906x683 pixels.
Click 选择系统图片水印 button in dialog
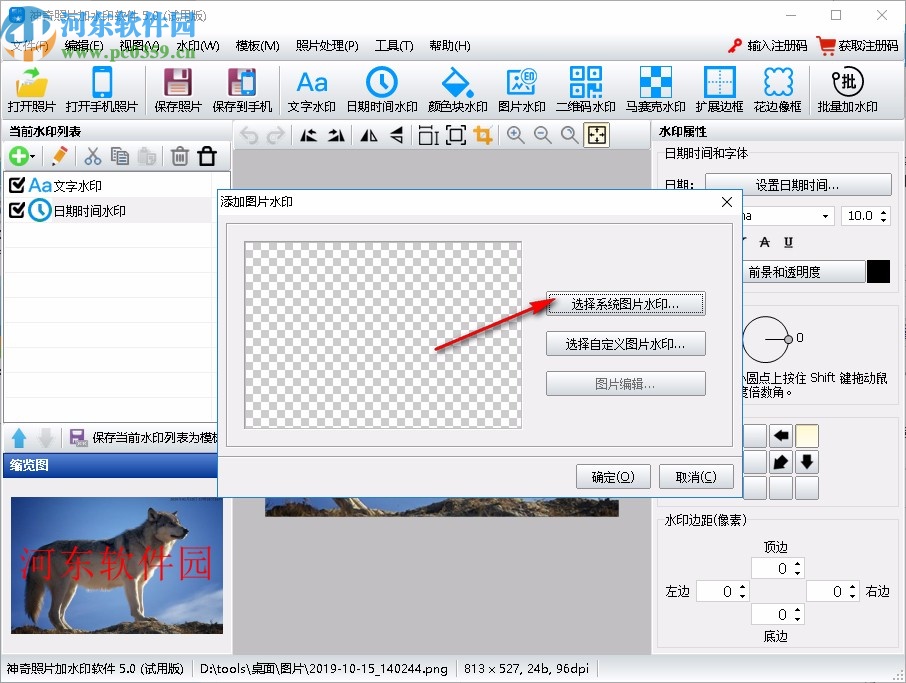[x=626, y=303]
